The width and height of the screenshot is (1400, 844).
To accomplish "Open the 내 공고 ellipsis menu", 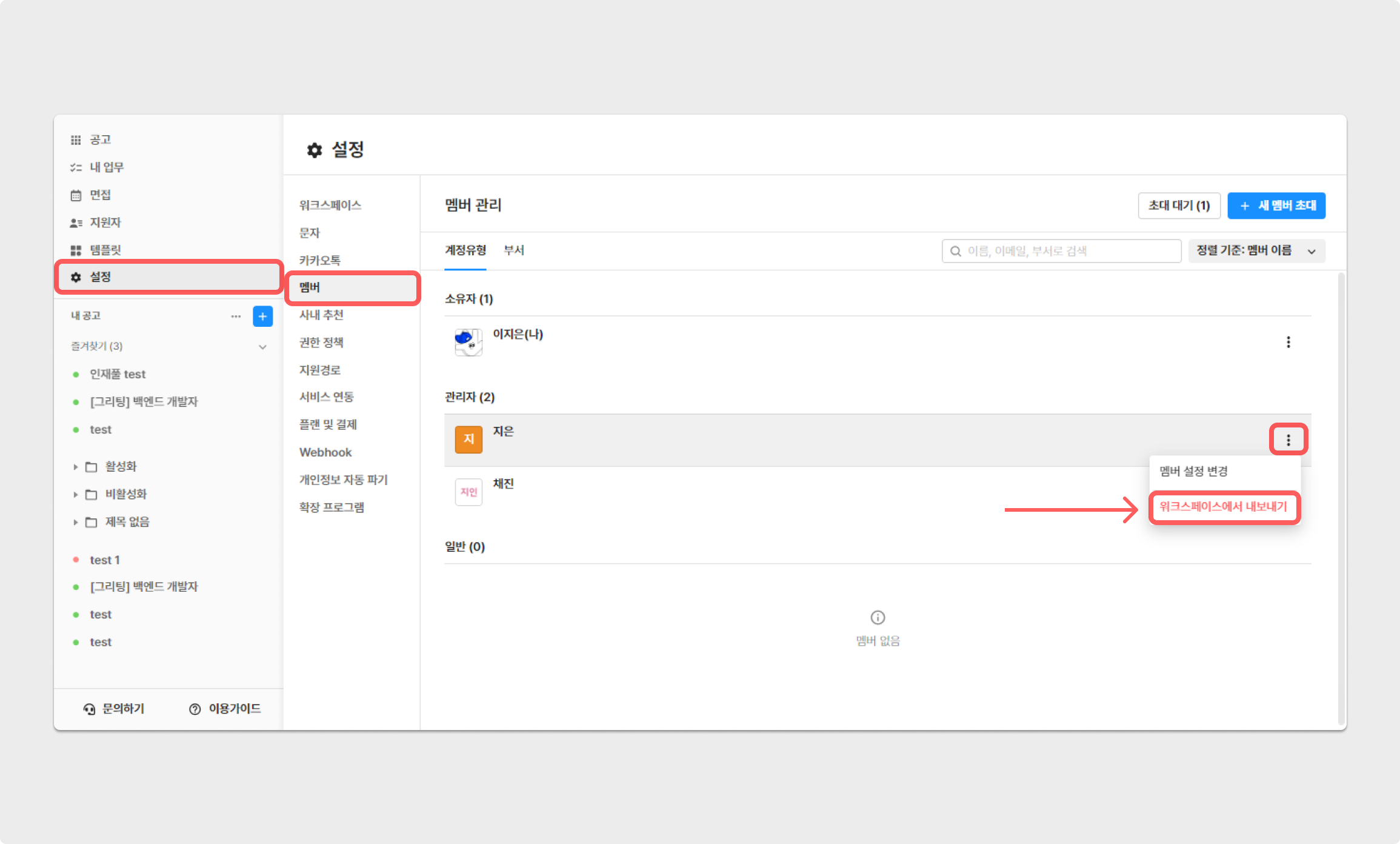I will [236, 316].
